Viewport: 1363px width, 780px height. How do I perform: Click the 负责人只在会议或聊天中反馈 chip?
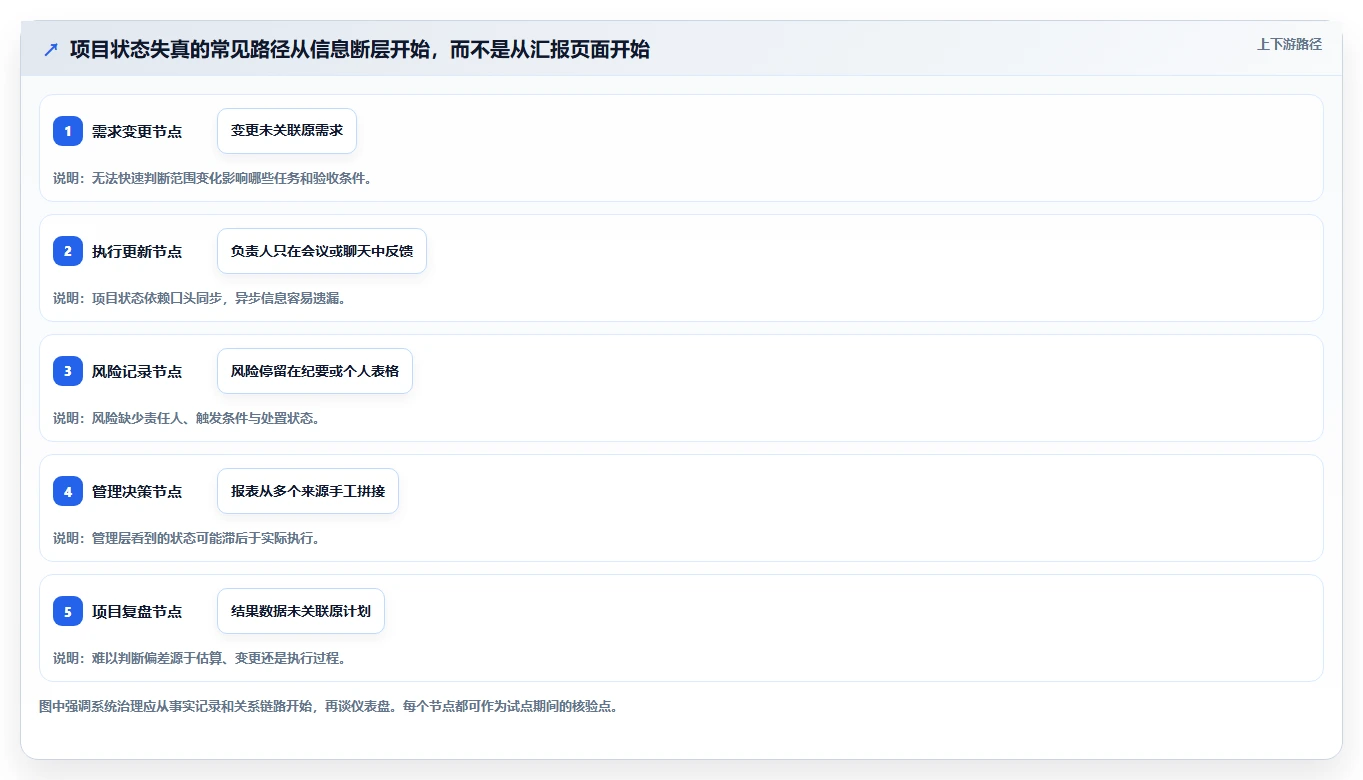[322, 251]
